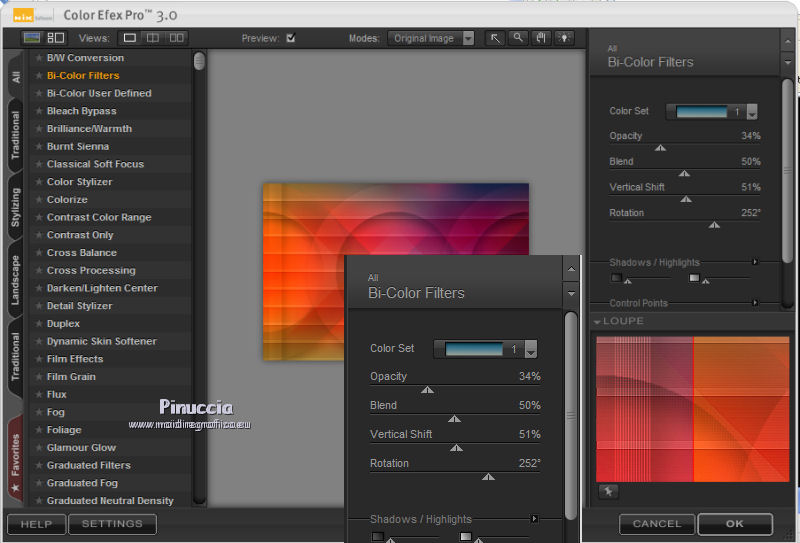The height and width of the screenshot is (543, 800).
Task: Open the Stylizing filters tab
Action: coord(16,207)
